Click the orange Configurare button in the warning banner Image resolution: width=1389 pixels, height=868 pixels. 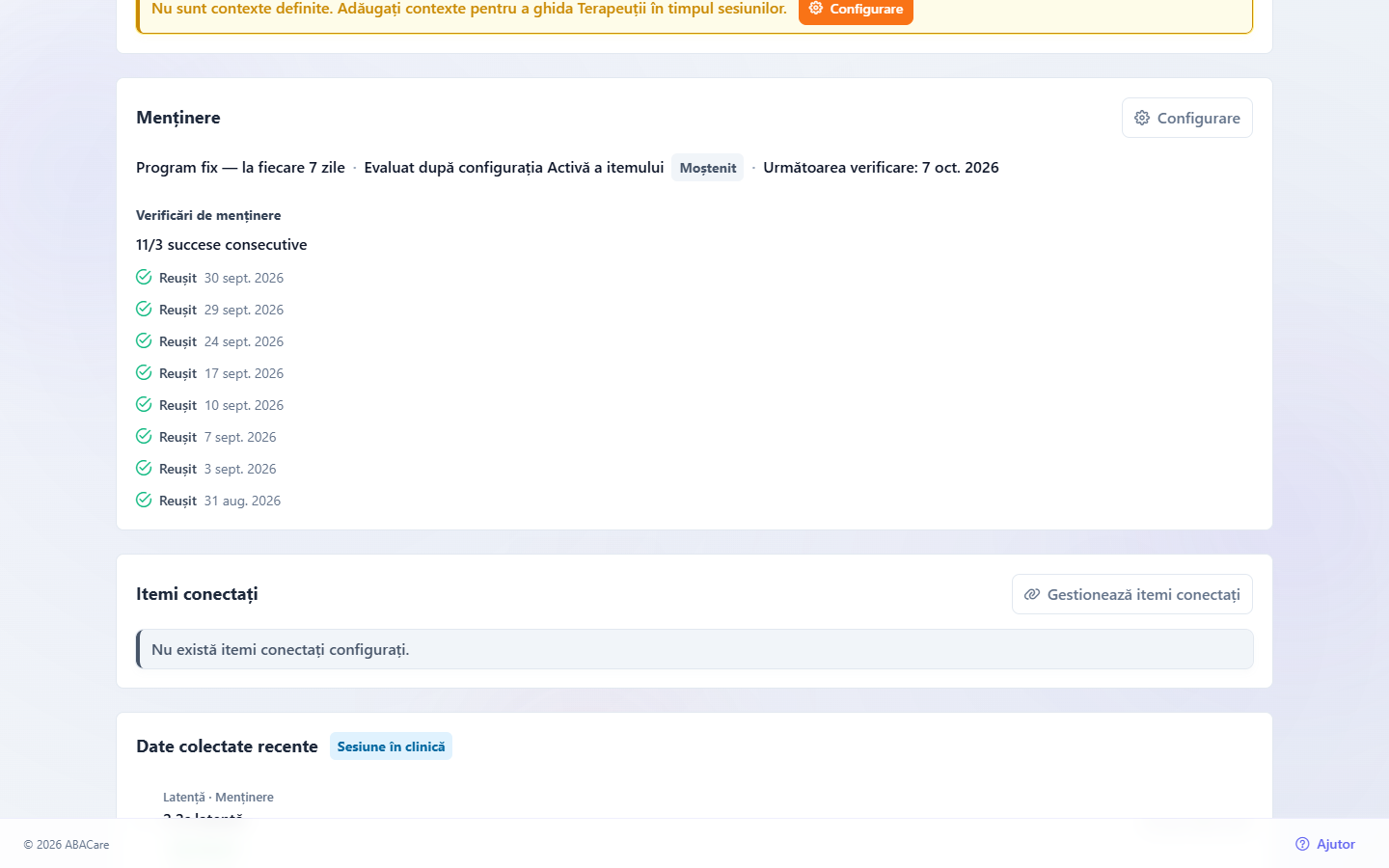coord(856,9)
